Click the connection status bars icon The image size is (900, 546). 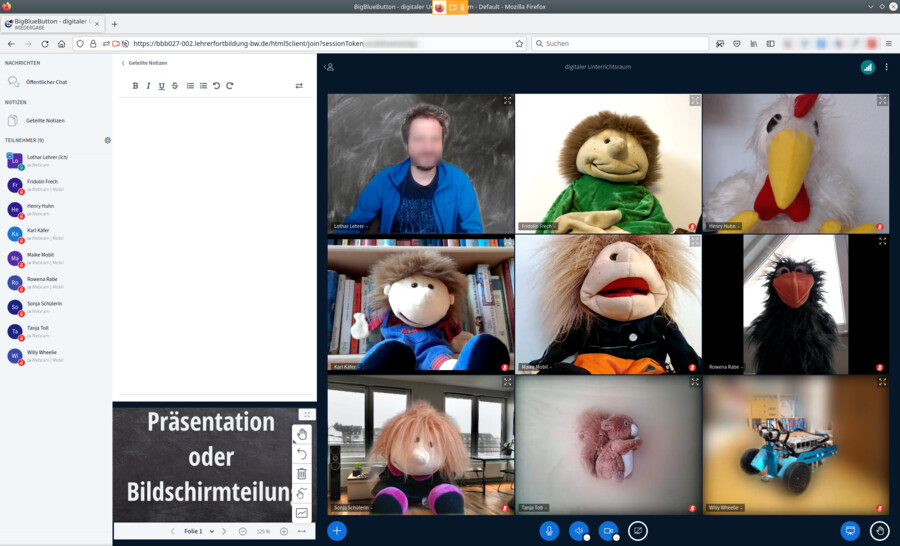pos(867,67)
